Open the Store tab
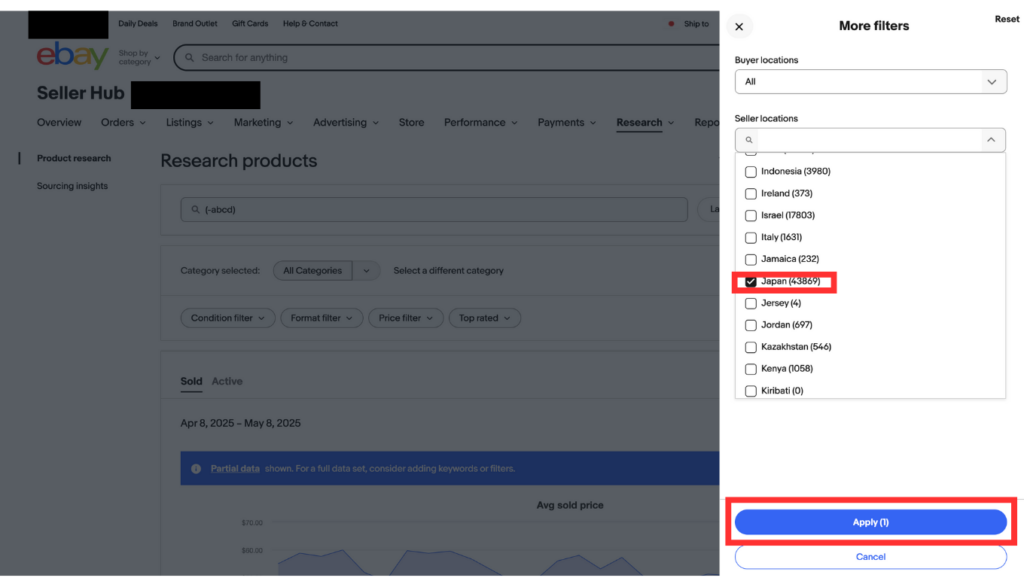1024x587 pixels. (411, 123)
